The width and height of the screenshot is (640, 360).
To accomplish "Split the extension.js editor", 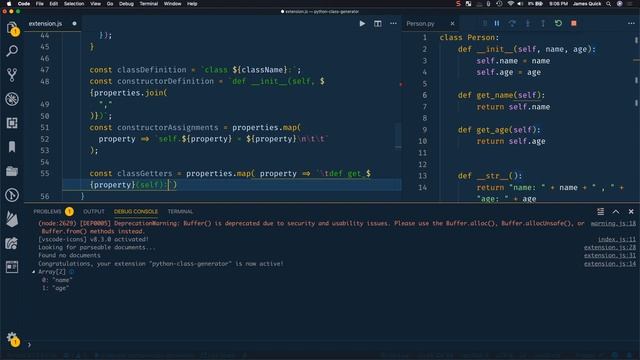I will (378, 24).
